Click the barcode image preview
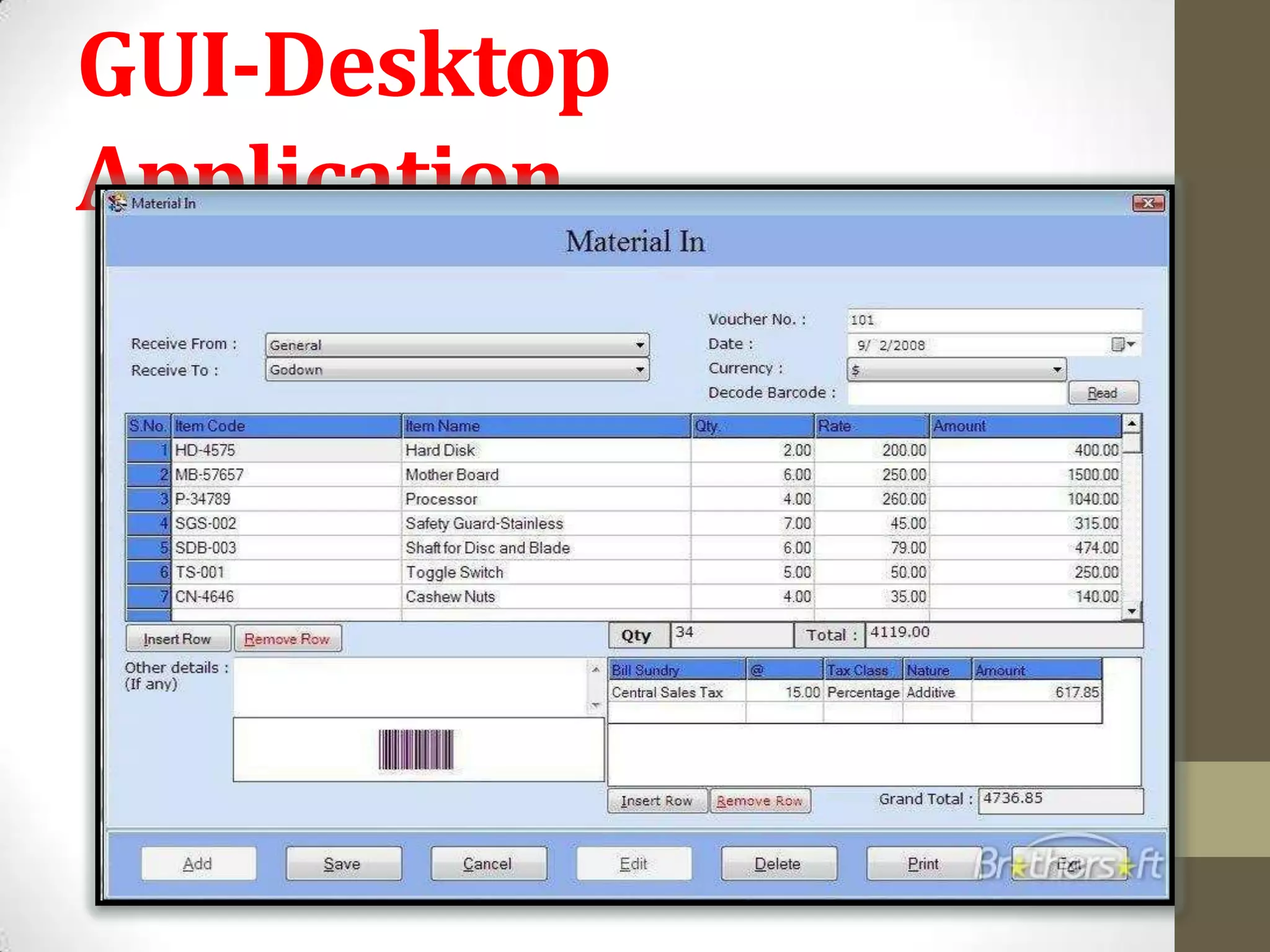1270x952 pixels. (417, 749)
